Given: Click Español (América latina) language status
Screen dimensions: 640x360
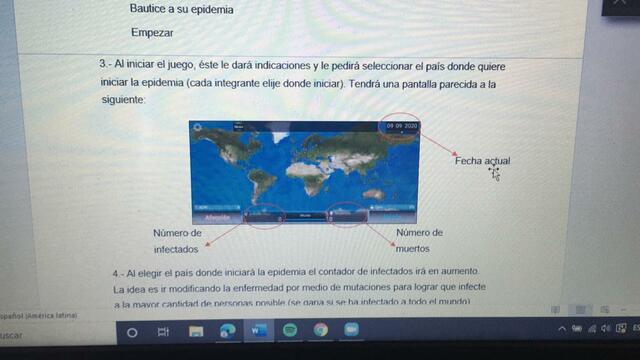Looking at the screenshot, I should (x=38, y=316).
